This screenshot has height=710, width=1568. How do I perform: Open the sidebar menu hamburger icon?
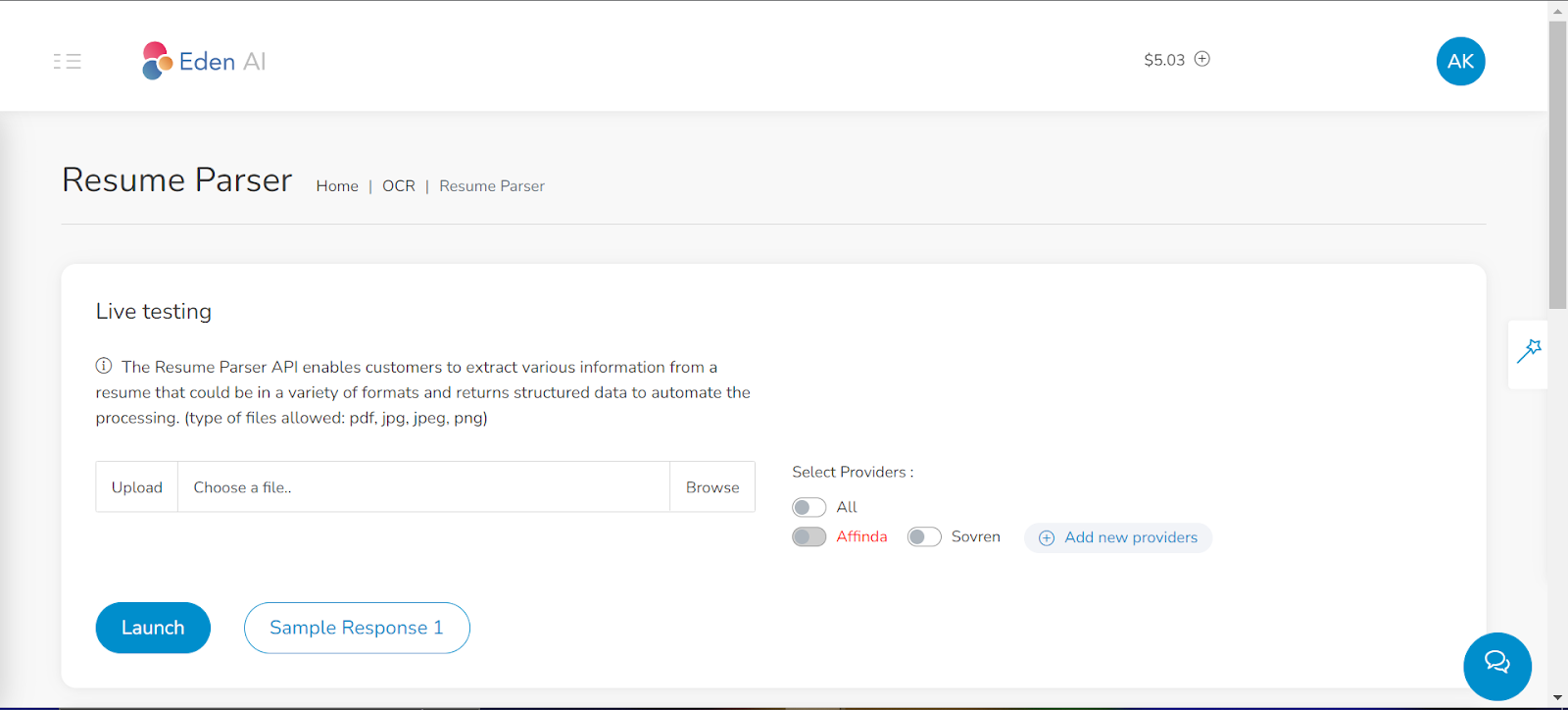pos(67,61)
